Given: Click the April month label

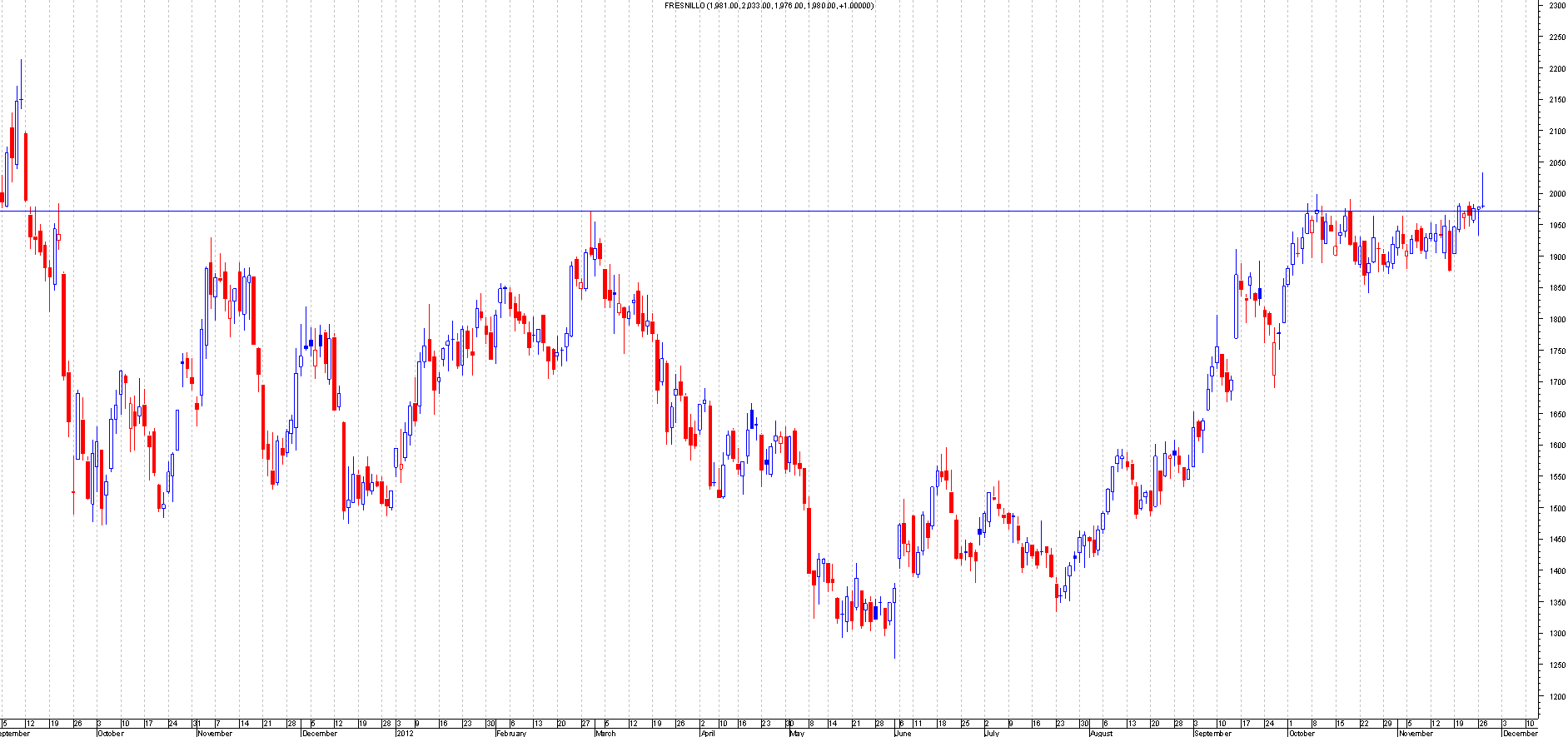Looking at the screenshot, I should pyautogui.click(x=707, y=734).
